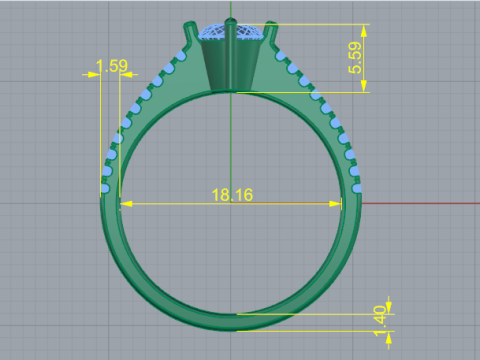Select the 18.16 inner diameter dimension text
The height and width of the screenshot is (360, 480).
[232, 195]
